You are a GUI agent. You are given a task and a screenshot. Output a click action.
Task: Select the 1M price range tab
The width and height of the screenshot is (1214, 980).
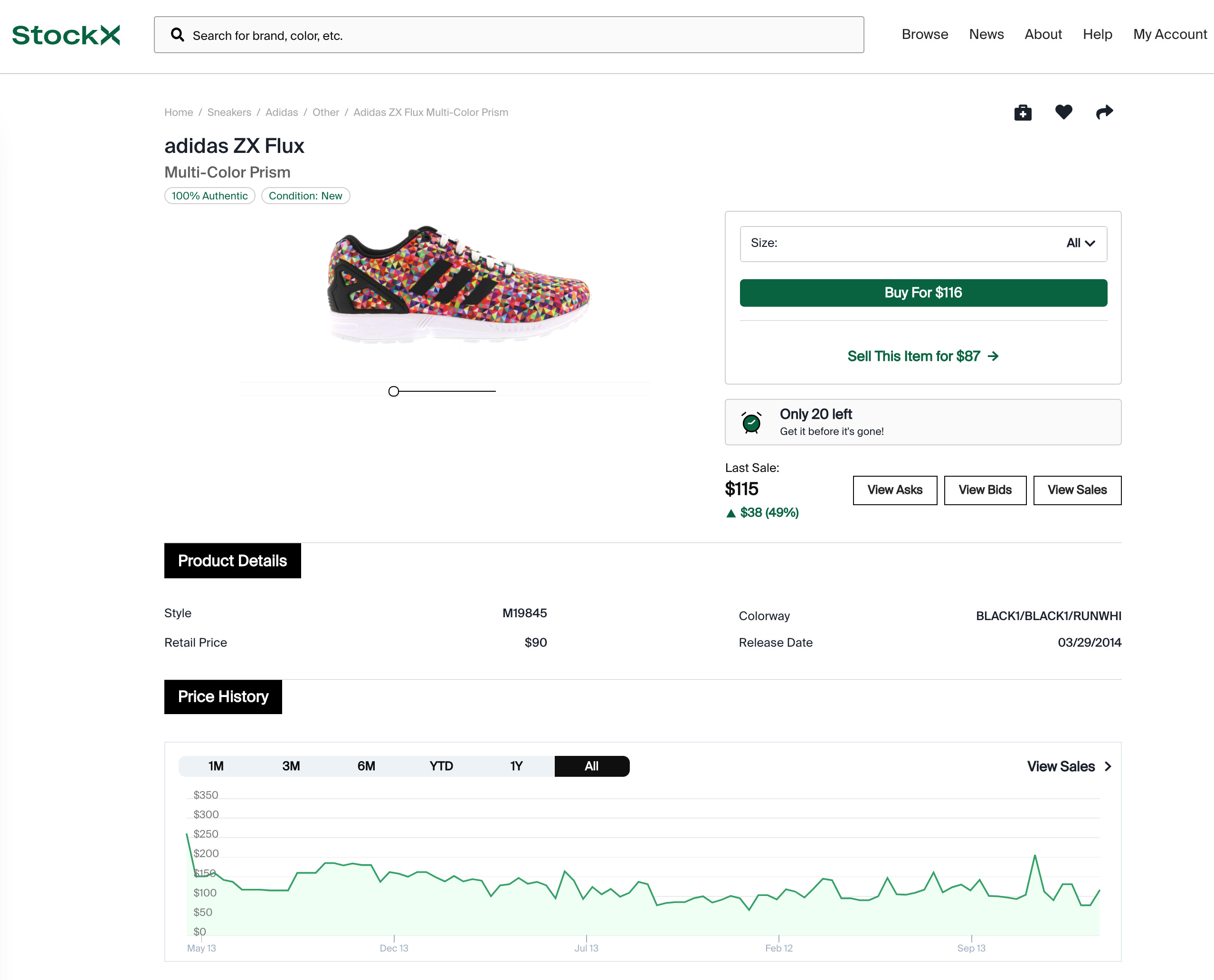tap(216, 766)
